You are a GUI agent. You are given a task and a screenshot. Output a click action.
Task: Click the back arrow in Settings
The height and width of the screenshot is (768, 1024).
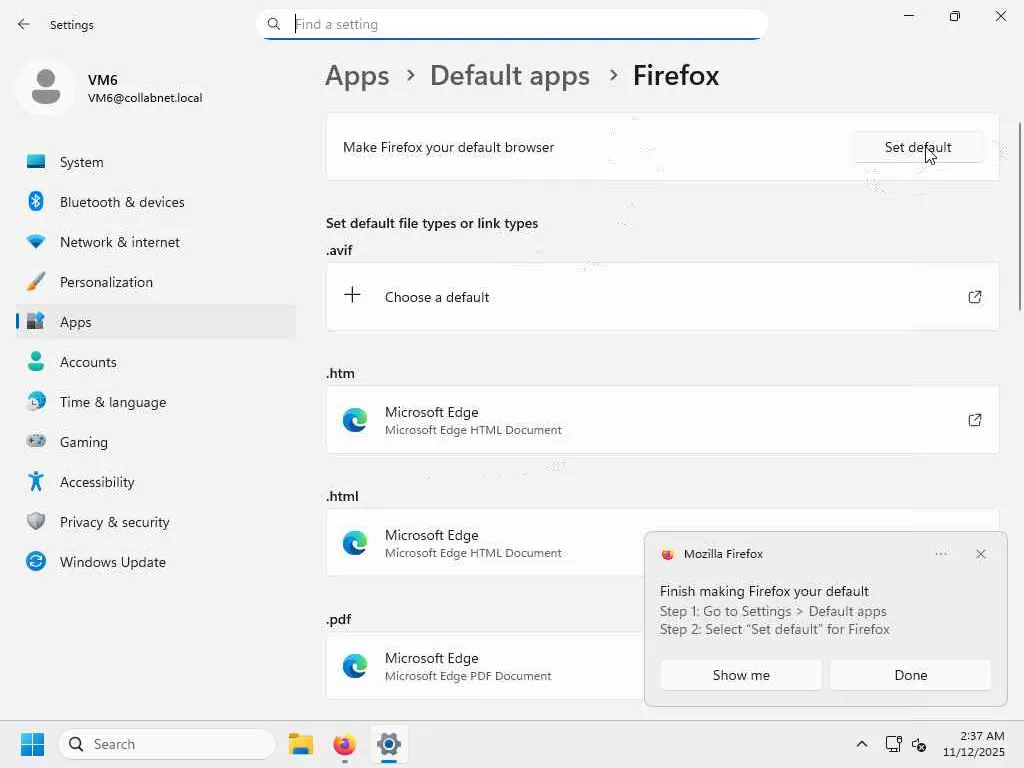pos(24,24)
